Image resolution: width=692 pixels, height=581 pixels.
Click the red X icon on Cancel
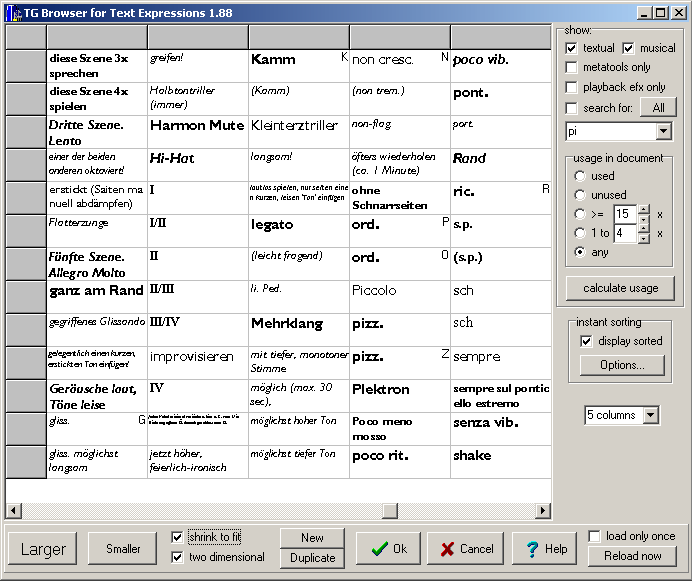(x=447, y=549)
